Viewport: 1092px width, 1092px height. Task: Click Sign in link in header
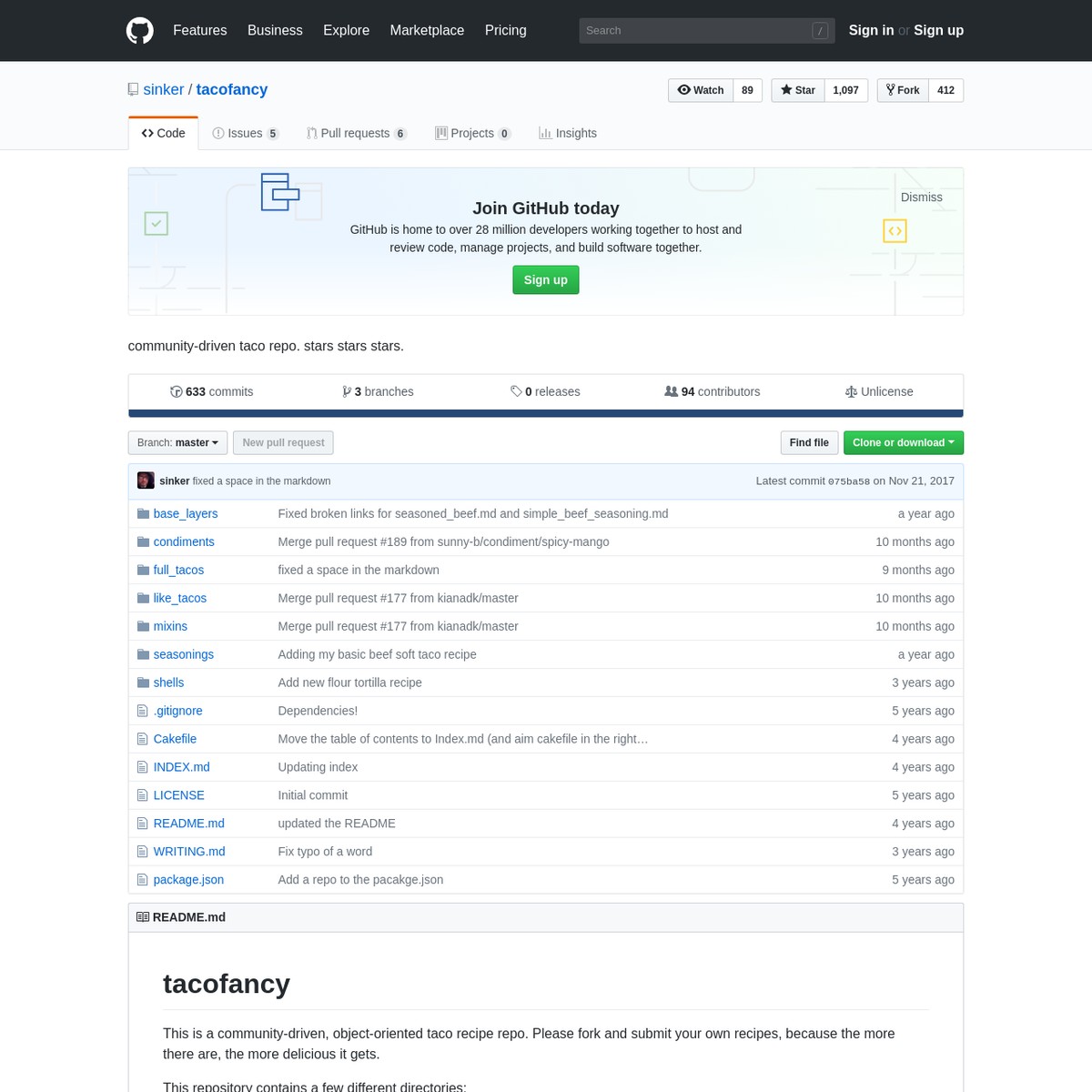871,30
